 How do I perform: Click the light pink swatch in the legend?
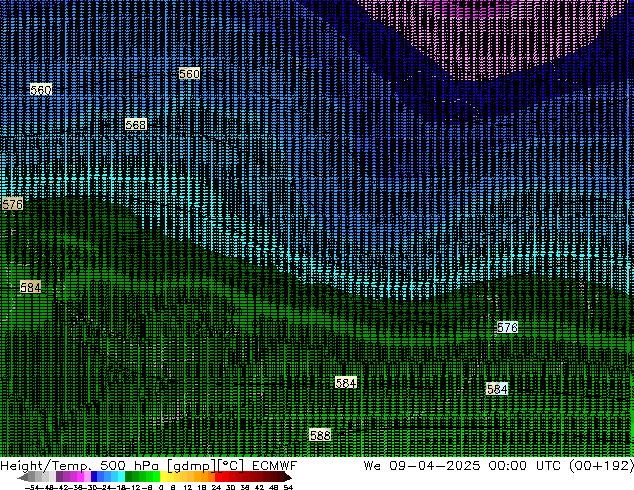pyautogui.click(x=87, y=476)
